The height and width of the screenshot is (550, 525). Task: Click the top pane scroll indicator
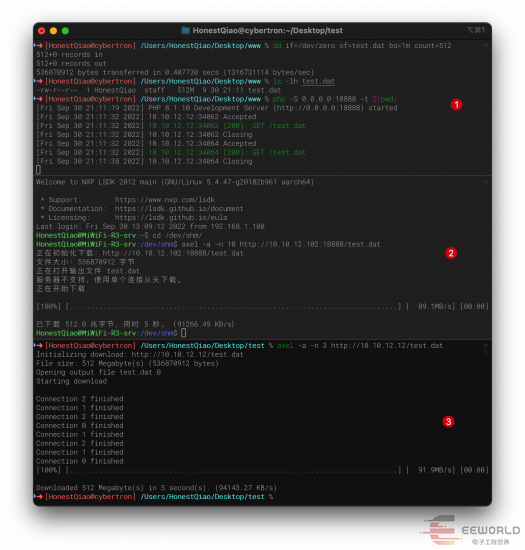pos(486,49)
